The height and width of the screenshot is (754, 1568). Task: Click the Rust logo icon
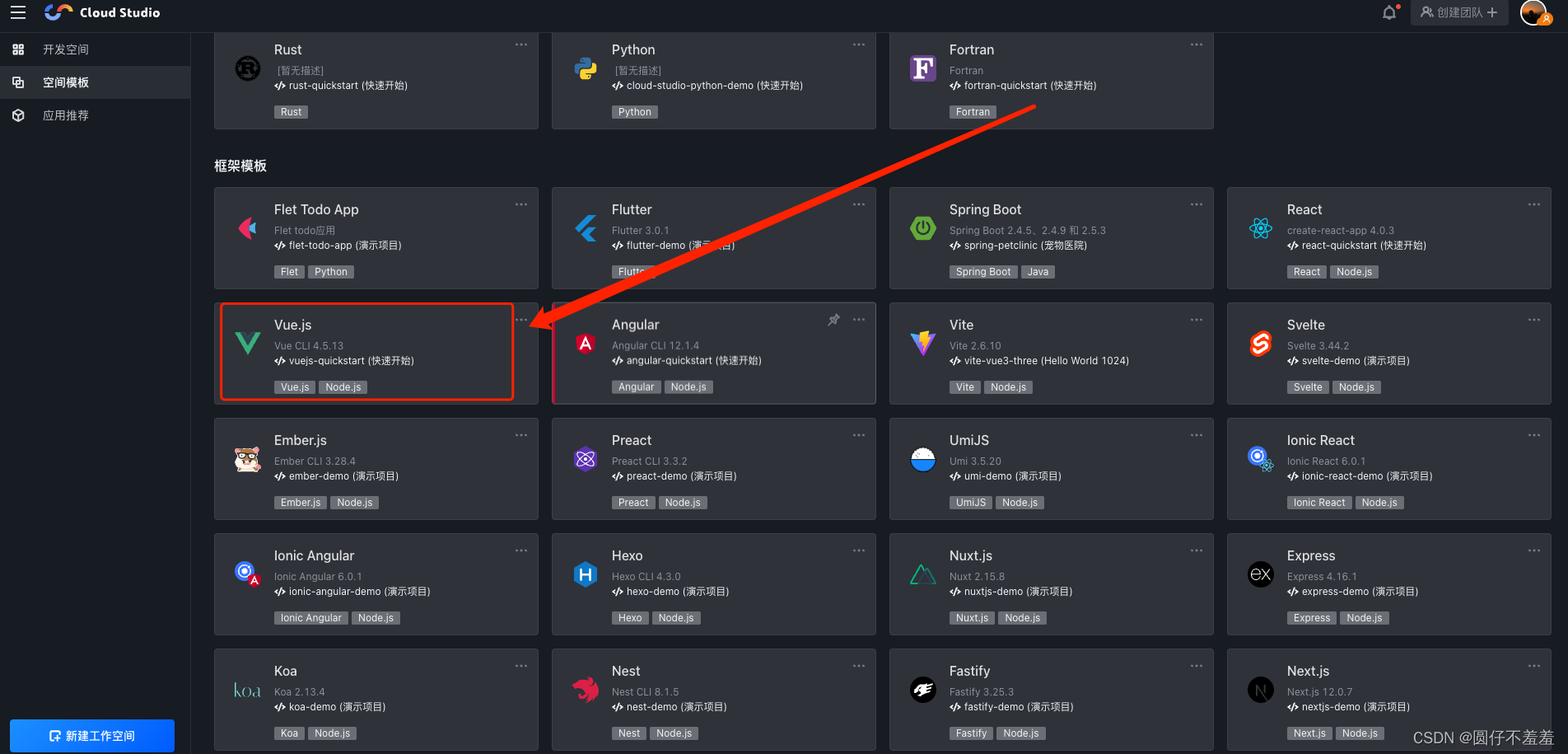pyautogui.click(x=248, y=68)
